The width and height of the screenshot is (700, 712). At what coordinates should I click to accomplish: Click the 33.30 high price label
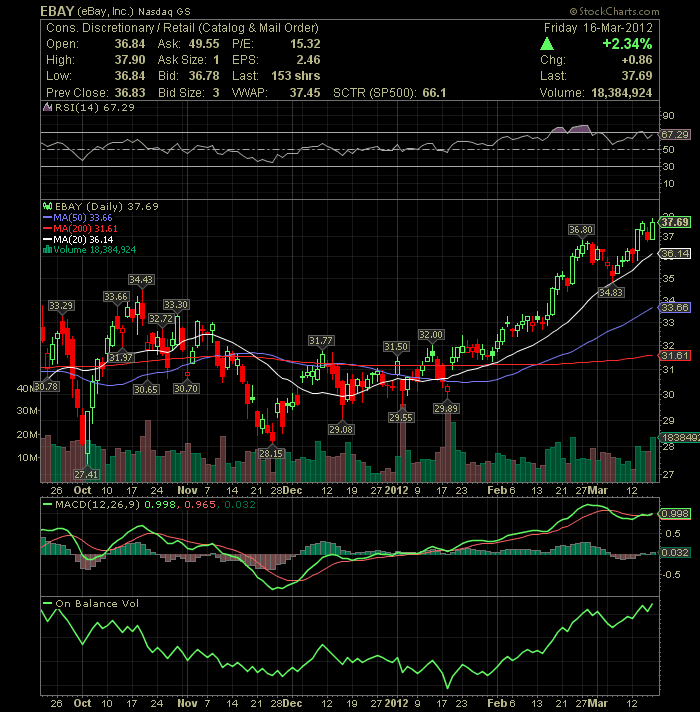pos(176,305)
